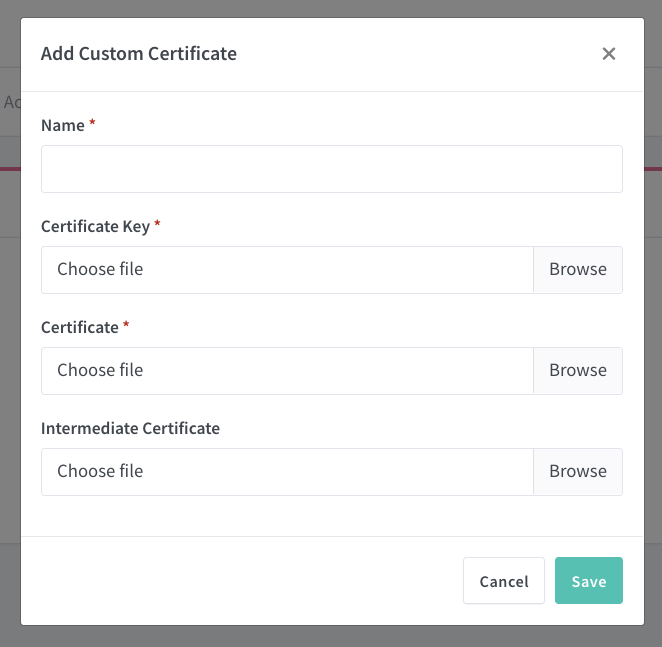The image size is (662, 647).
Task: Open the Intermediate Certificate Choose file field
Action: 287,472
